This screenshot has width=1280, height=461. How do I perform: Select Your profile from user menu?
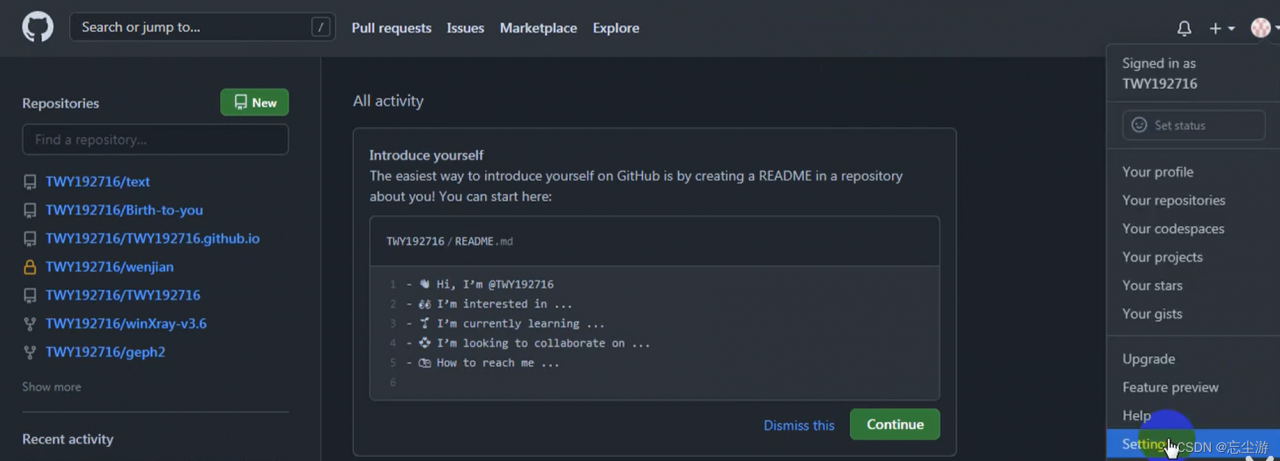point(1157,172)
